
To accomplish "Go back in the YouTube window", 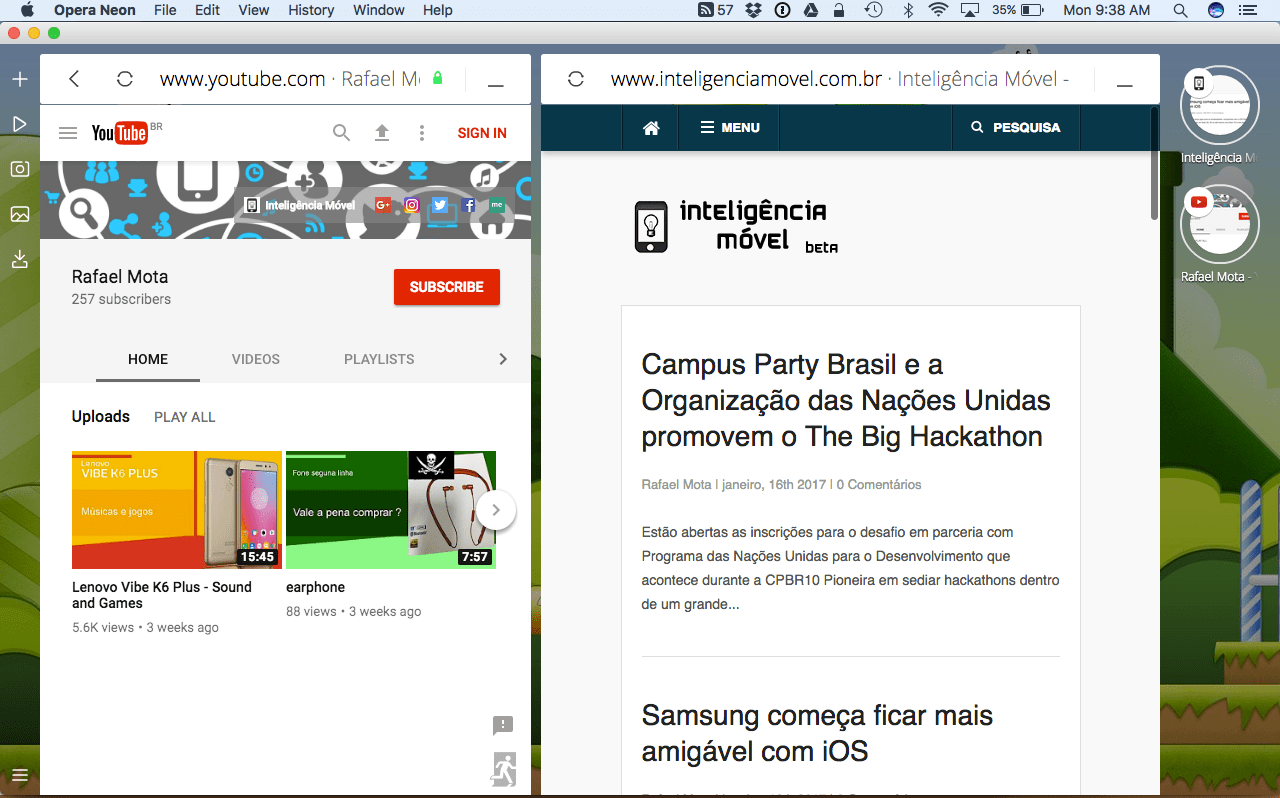I will (74, 79).
